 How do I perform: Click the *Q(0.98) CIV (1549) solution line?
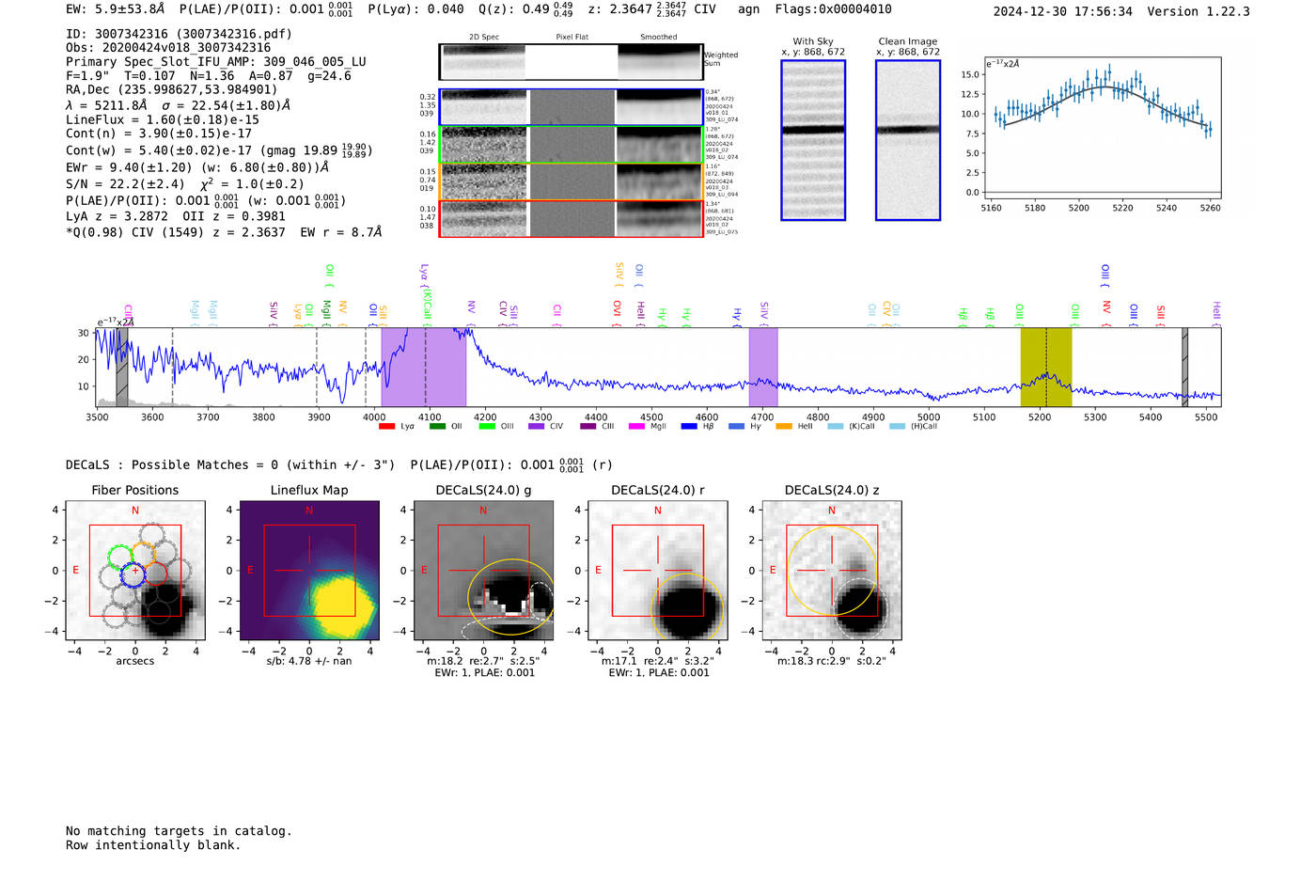224,232
